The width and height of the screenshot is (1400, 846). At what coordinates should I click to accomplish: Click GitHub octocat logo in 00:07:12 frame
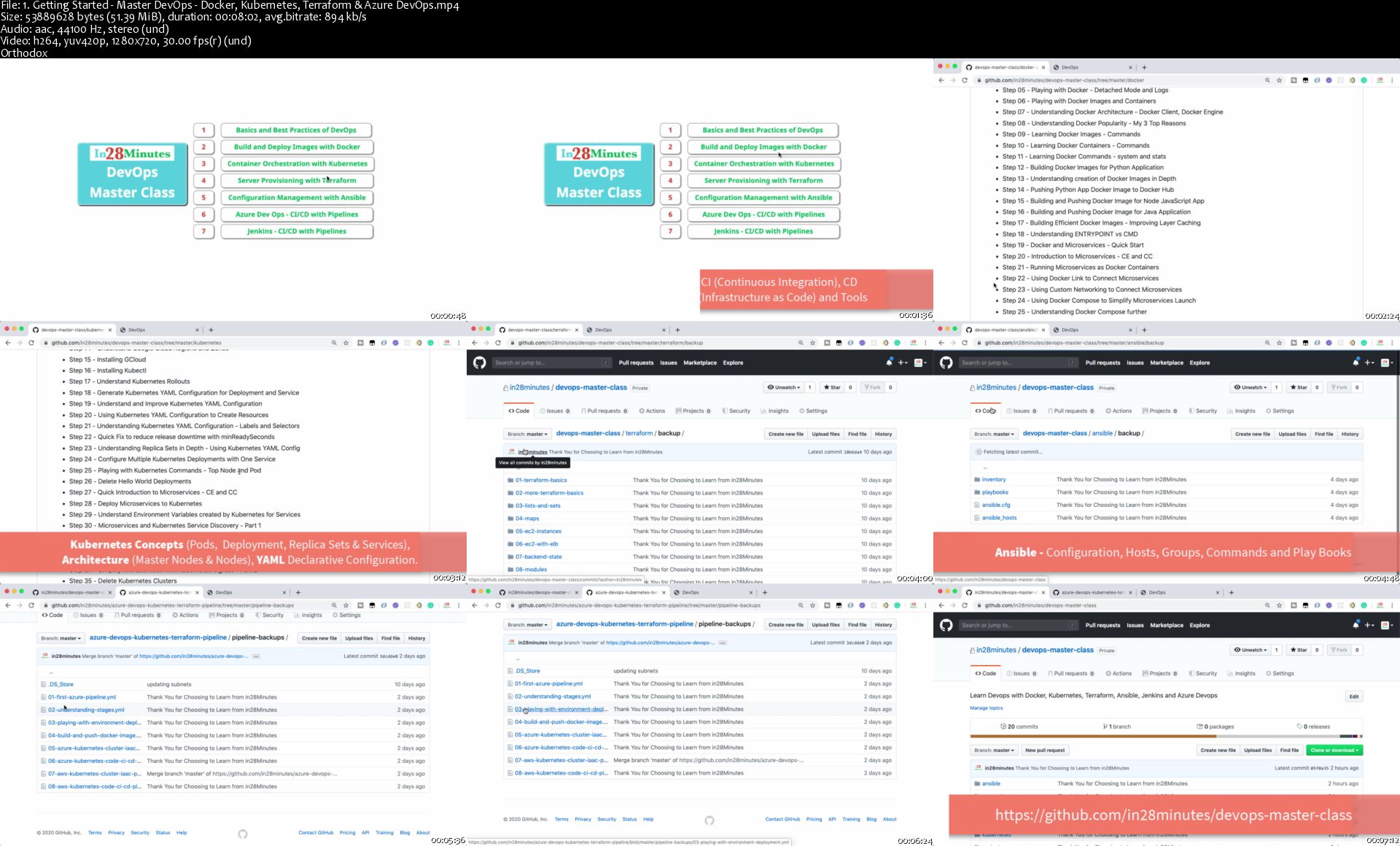[x=946, y=625]
